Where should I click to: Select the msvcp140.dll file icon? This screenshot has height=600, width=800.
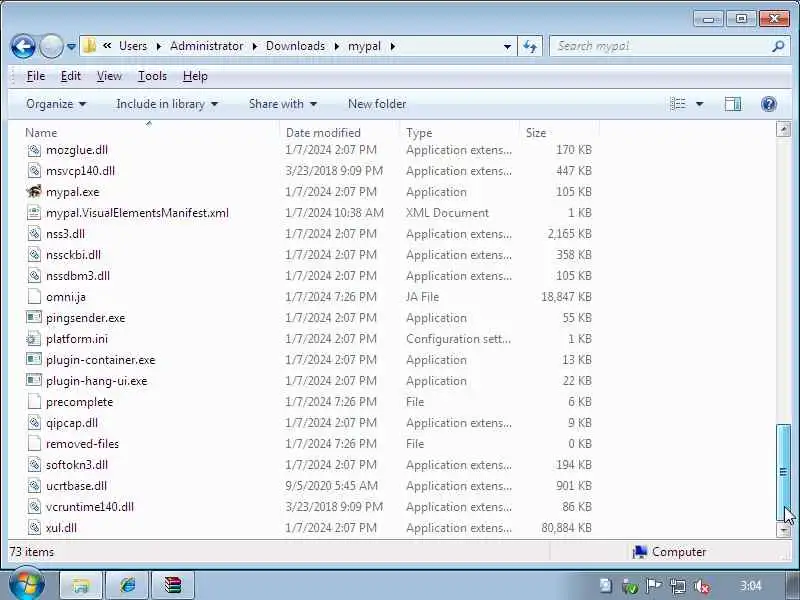click(34, 170)
